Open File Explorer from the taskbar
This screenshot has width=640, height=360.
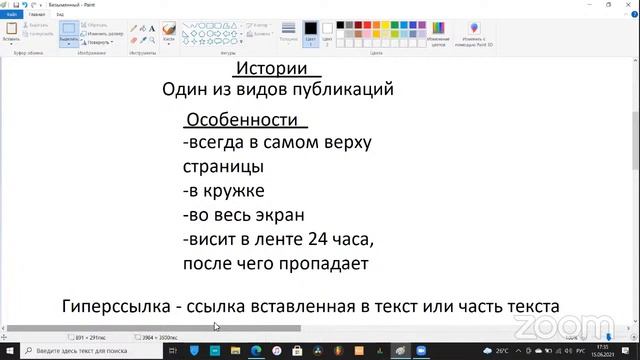click(236, 351)
